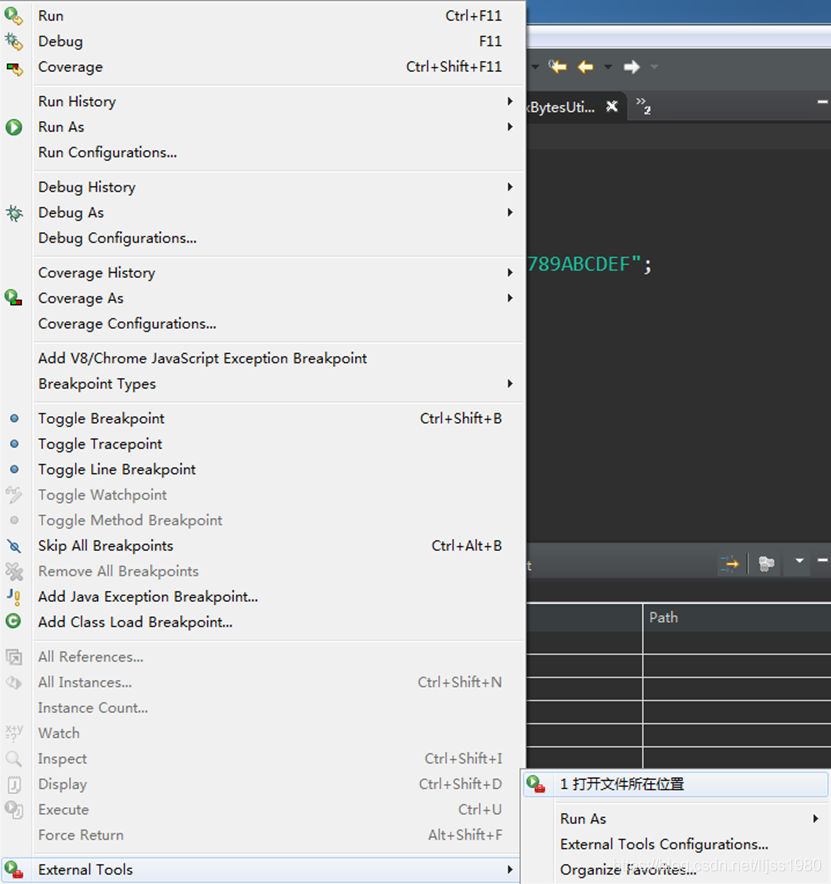The height and width of the screenshot is (884, 831).
Task: Launch 1 打开文件所在位置 external tool
Action: coord(676,784)
